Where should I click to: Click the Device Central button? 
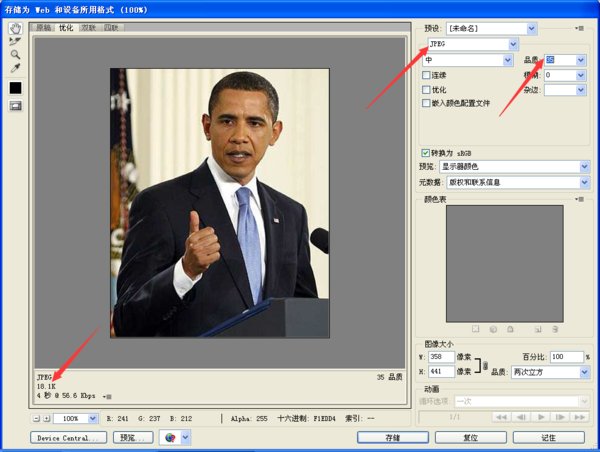[69, 437]
